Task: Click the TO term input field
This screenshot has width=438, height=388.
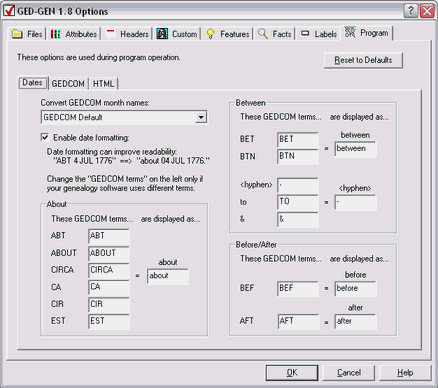Action: tap(298, 202)
